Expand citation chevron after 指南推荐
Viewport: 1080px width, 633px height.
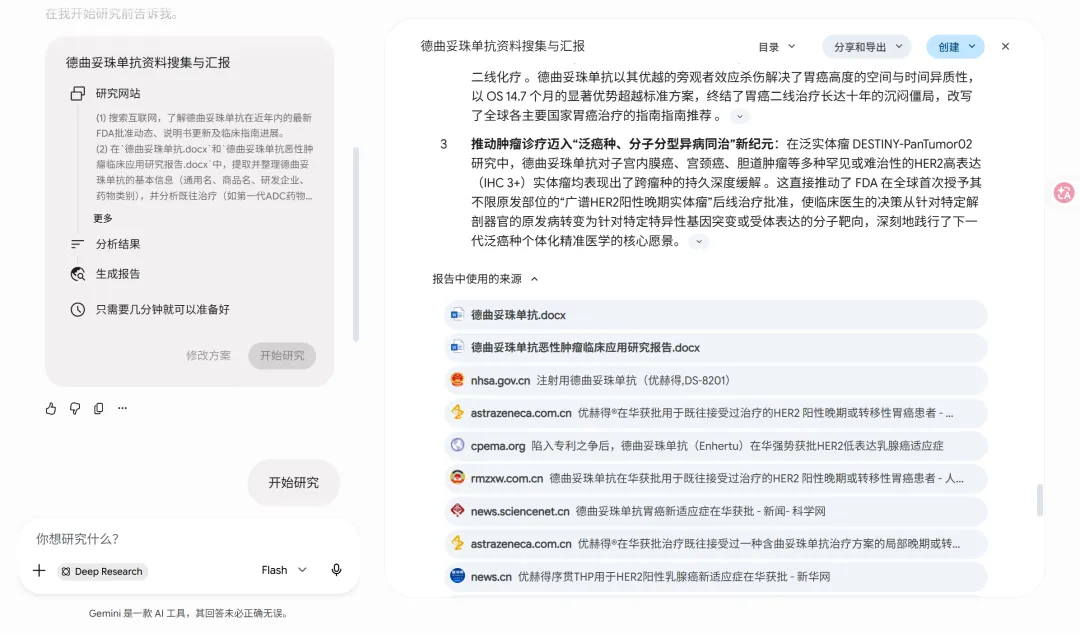740,116
